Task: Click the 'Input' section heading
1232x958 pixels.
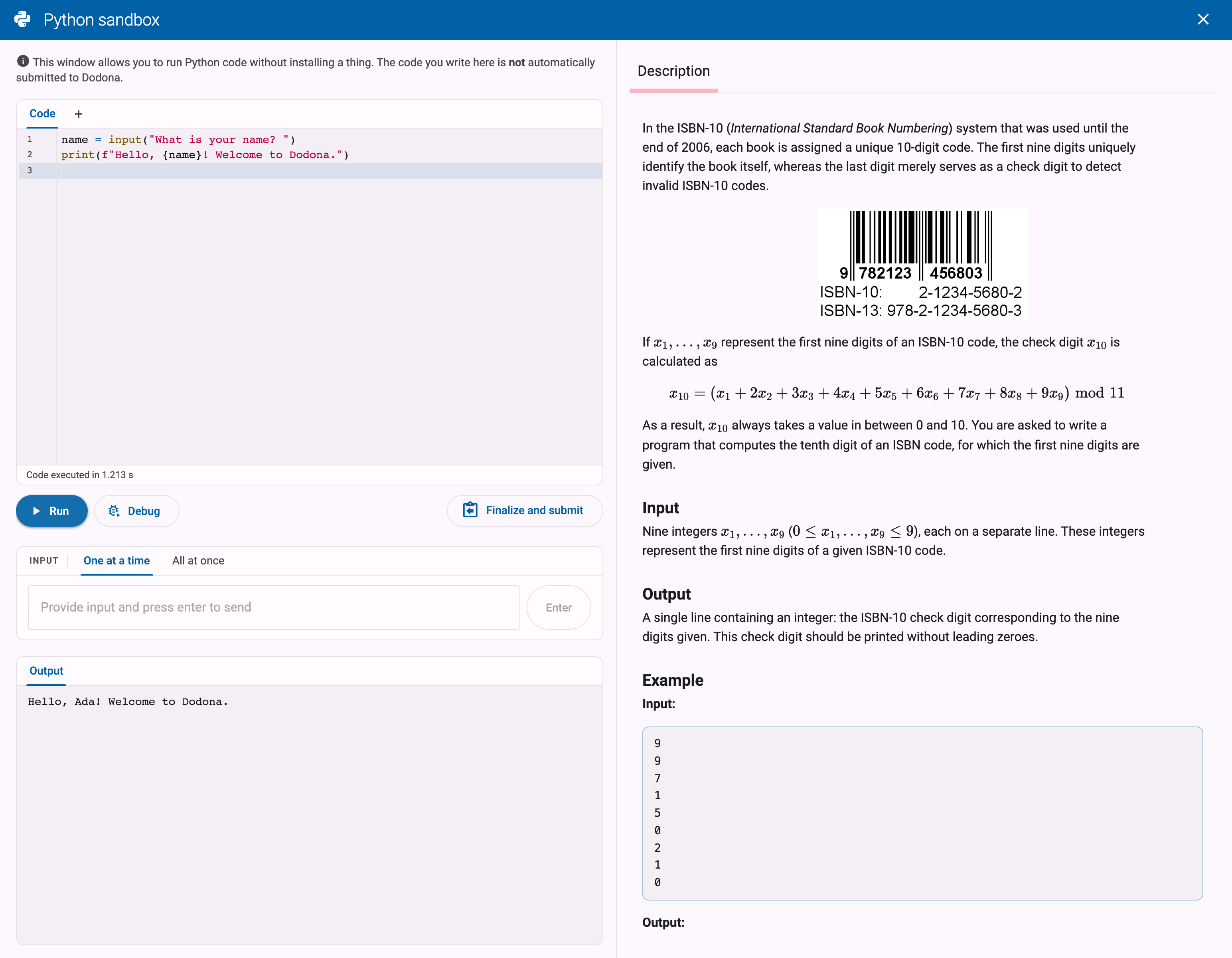Action: (x=661, y=508)
